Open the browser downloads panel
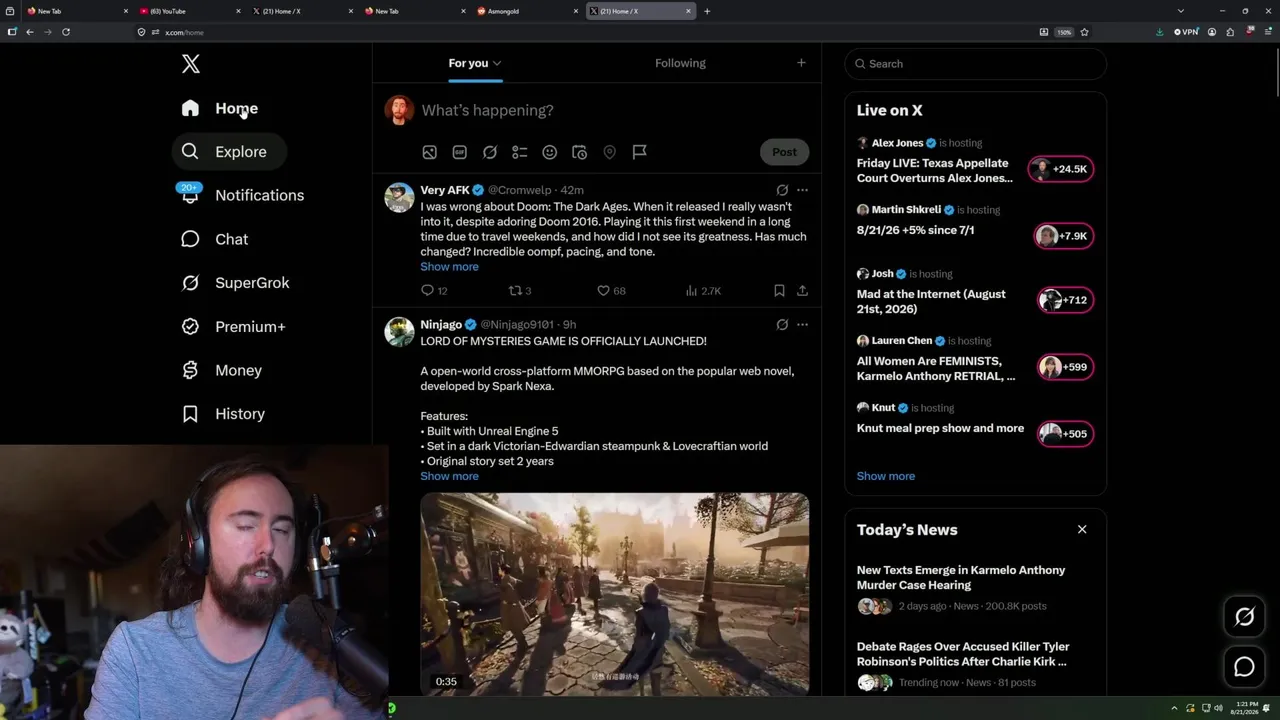The image size is (1280, 720). [x=1159, y=32]
